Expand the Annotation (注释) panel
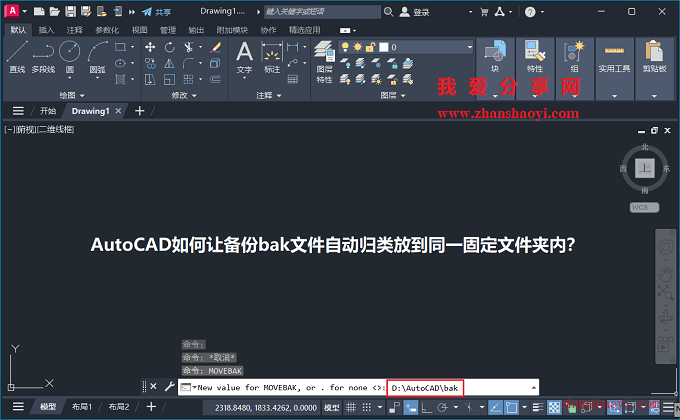 269,95
